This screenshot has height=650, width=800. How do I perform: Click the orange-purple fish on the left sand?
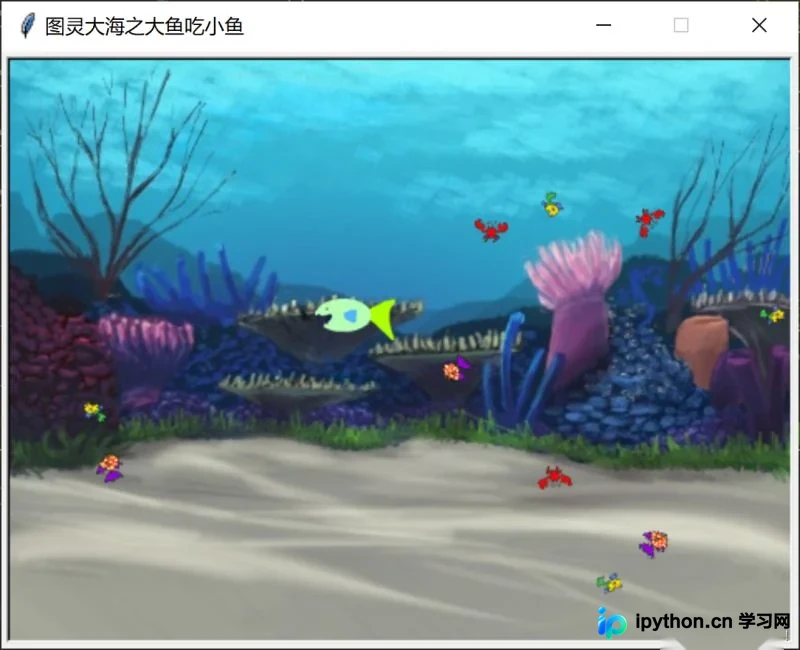pos(109,468)
